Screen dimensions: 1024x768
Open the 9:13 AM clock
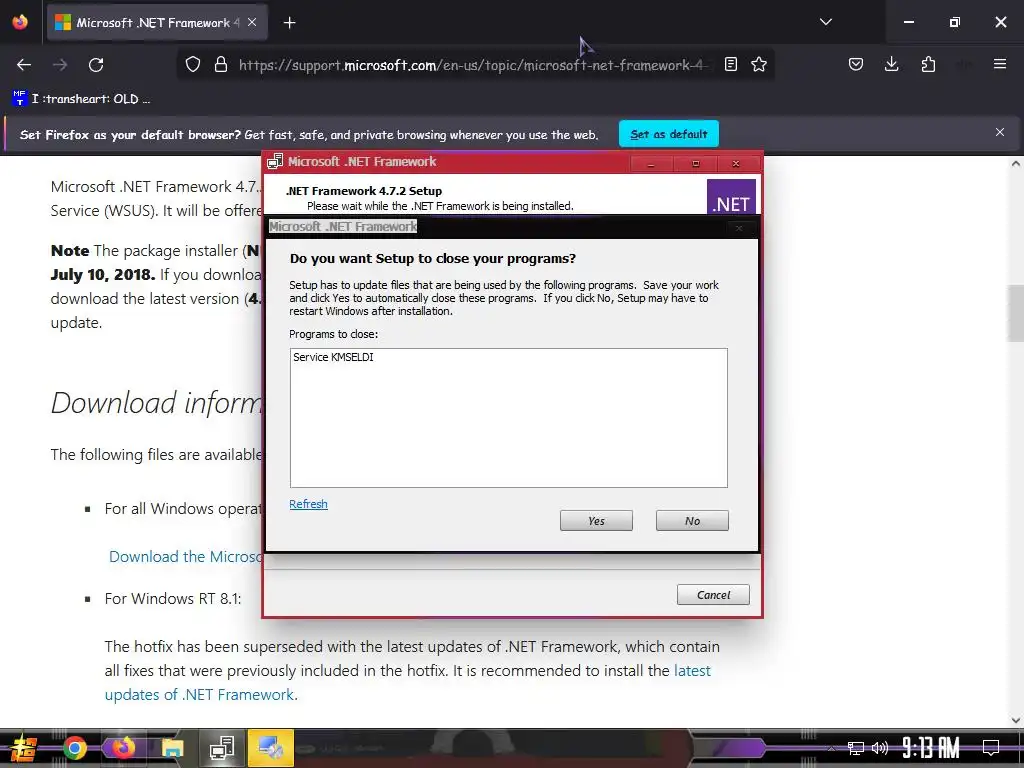[x=931, y=748]
